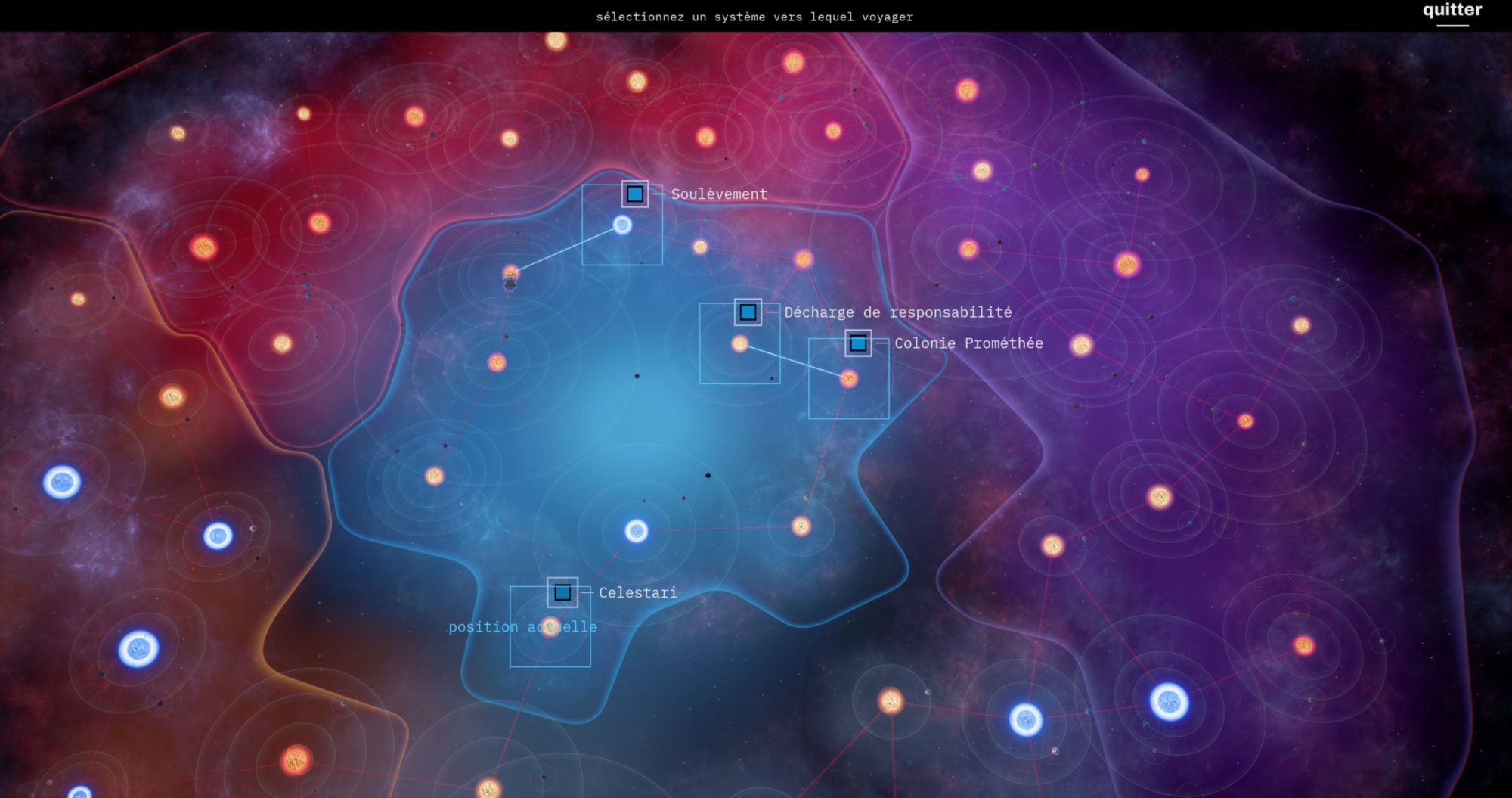Image resolution: width=1512 pixels, height=798 pixels.
Task: Select the Colonie Prométhée square marker icon
Action: [x=858, y=343]
